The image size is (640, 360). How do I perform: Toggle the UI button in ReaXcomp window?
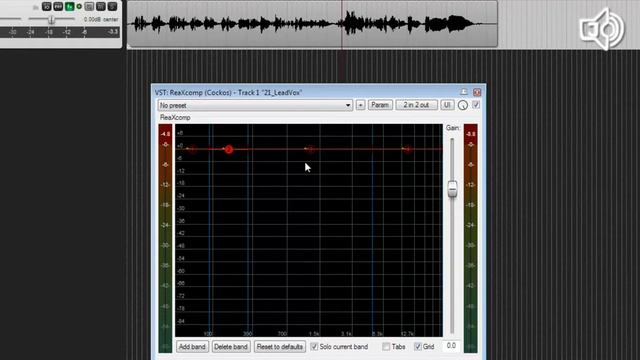[x=447, y=105]
